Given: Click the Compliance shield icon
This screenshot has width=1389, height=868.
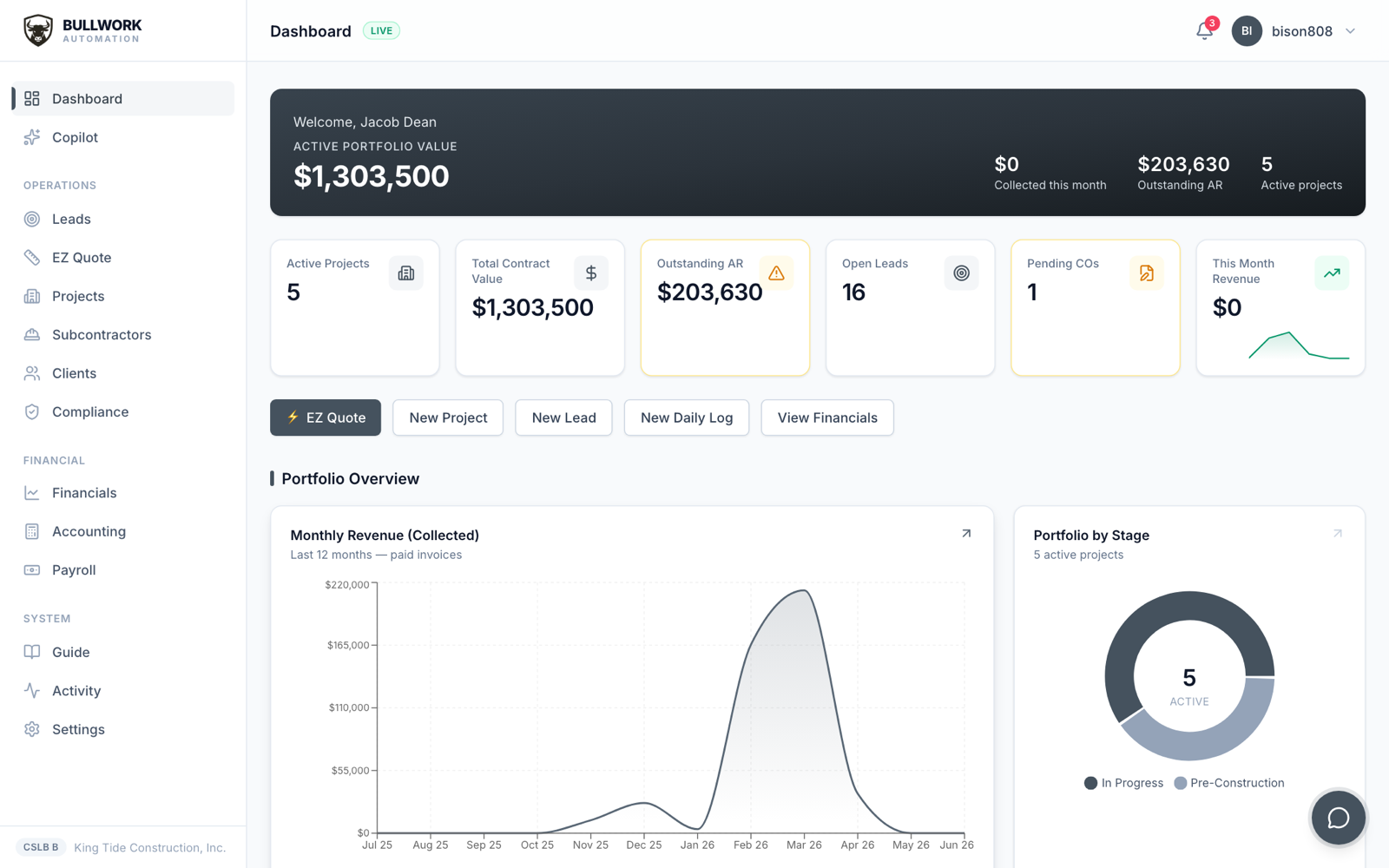Looking at the screenshot, I should tap(32, 412).
